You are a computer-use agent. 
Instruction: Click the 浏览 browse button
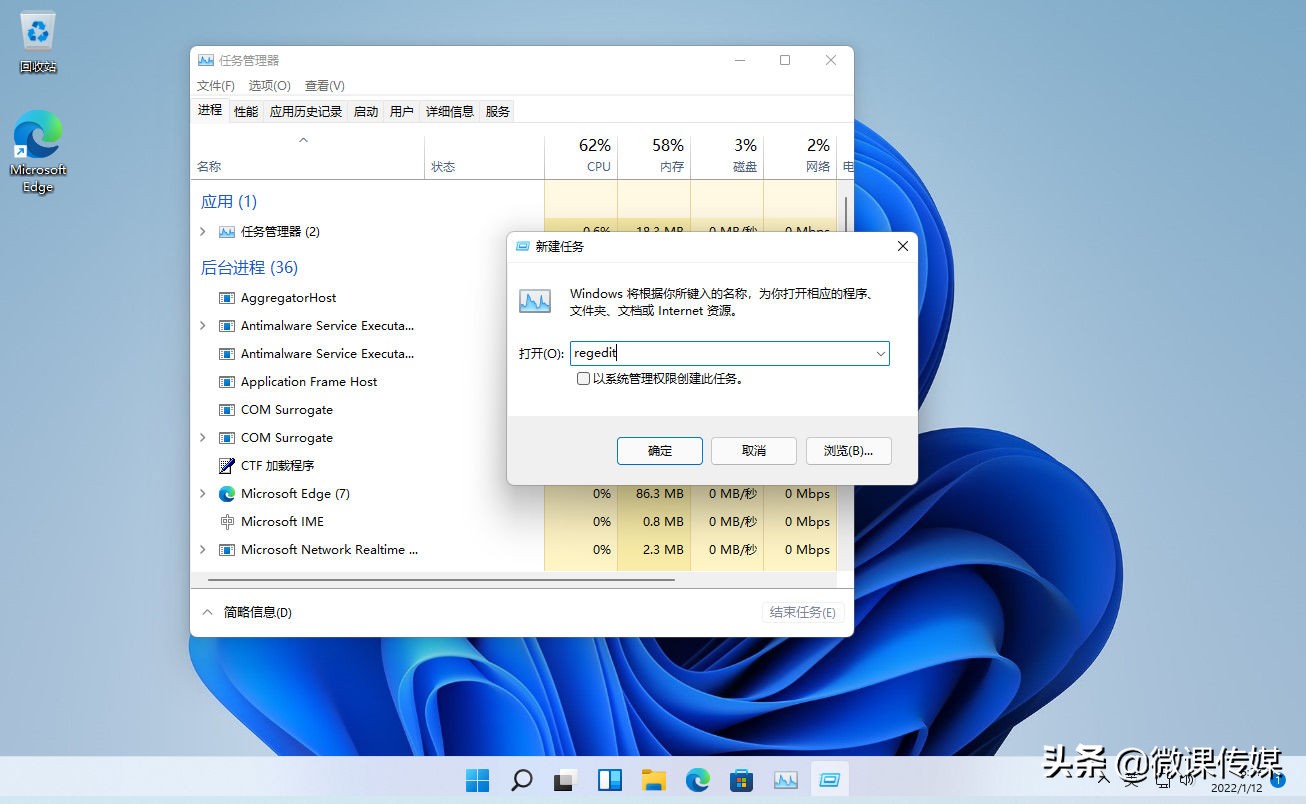848,450
